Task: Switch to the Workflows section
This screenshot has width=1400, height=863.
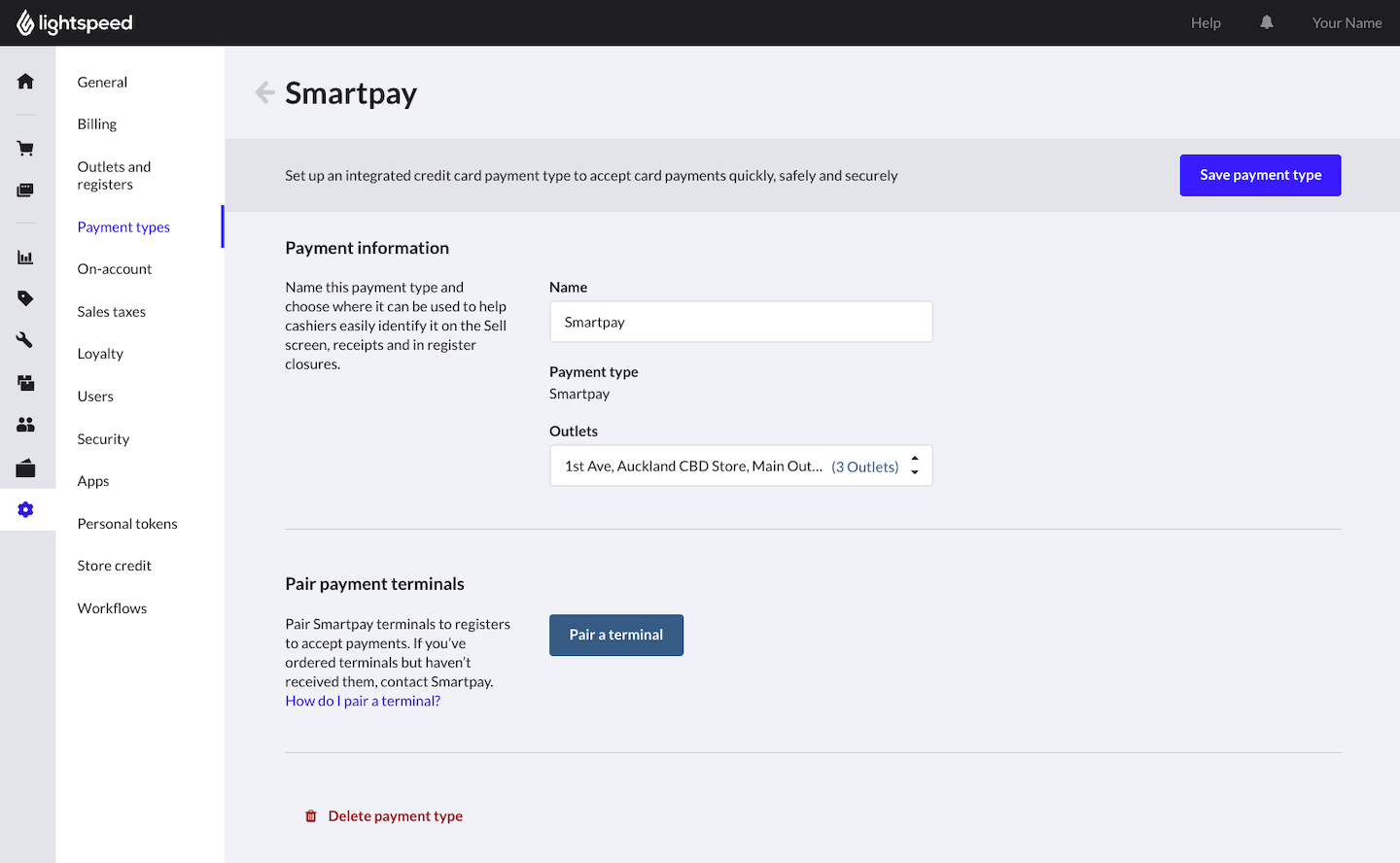Action: pyautogui.click(x=111, y=607)
